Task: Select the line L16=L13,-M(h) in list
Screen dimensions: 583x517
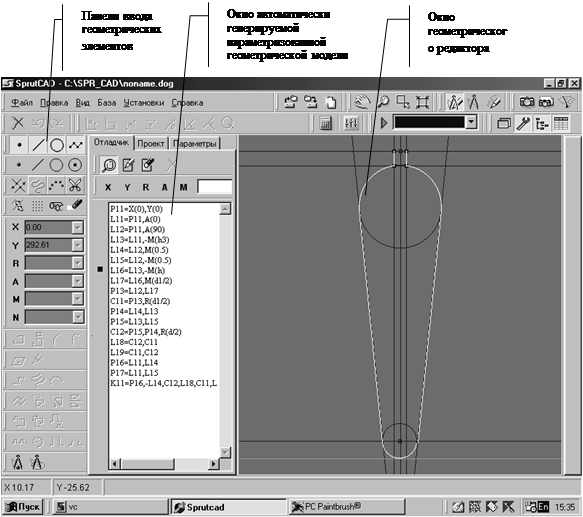Action: click(x=138, y=270)
